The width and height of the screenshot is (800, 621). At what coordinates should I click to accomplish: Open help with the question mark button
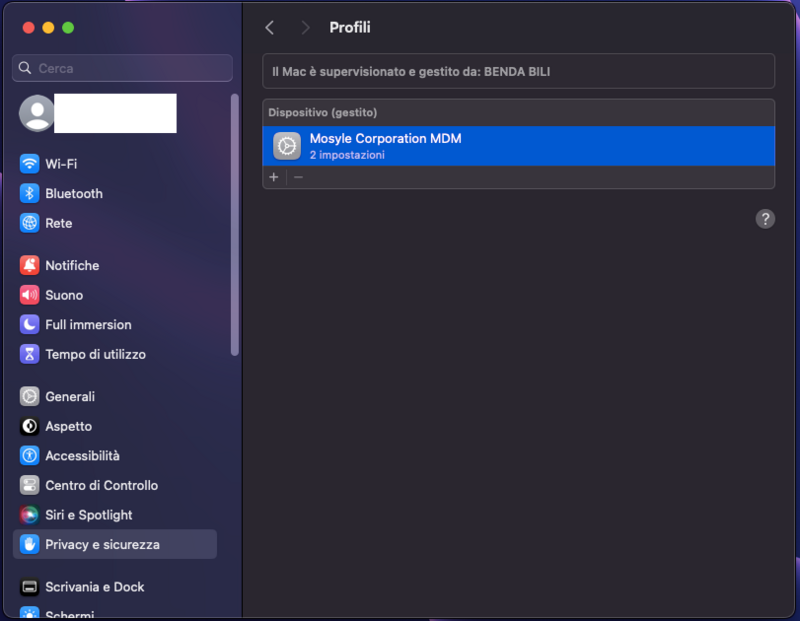coord(765,219)
